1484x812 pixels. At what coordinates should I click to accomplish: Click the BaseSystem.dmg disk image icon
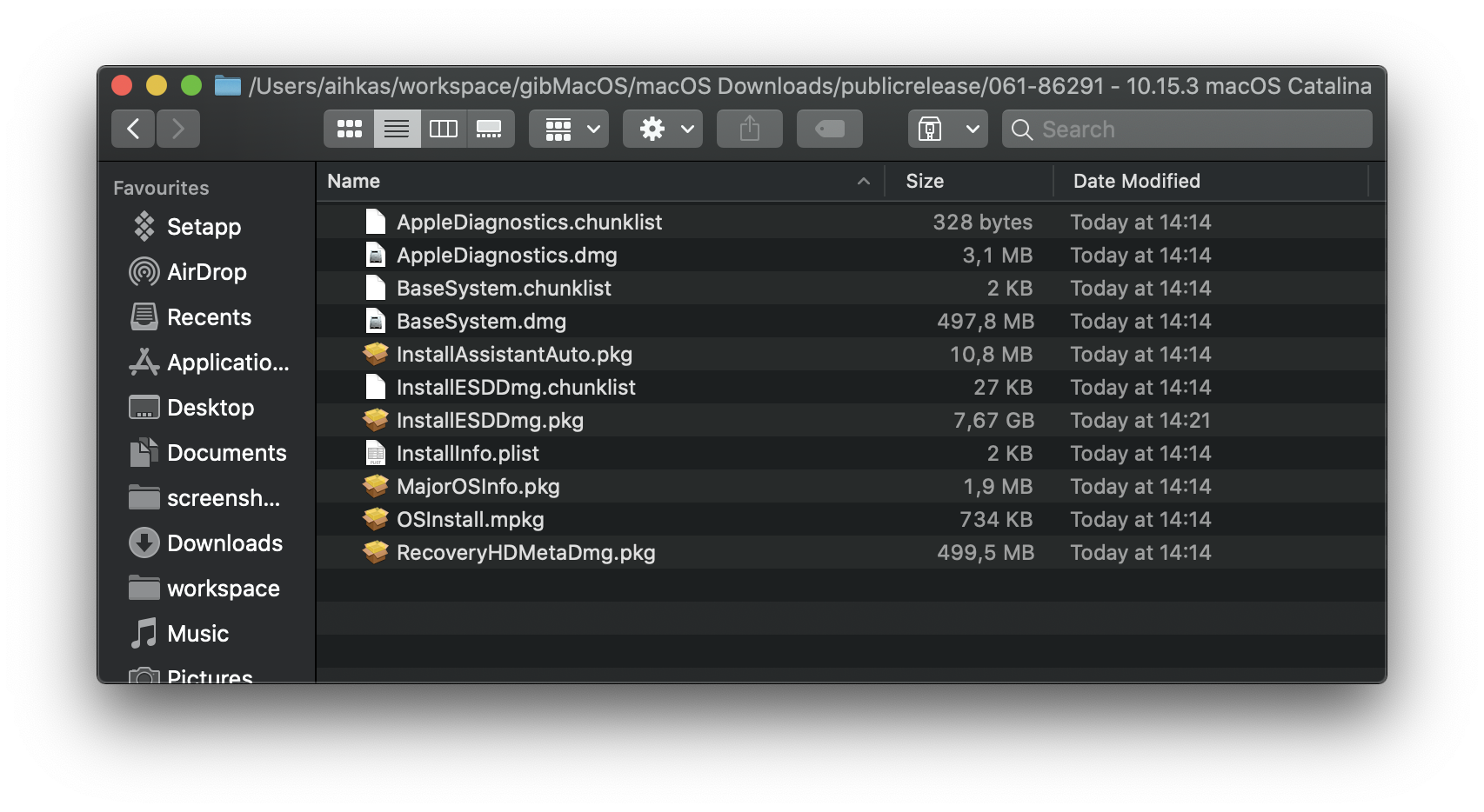376,321
